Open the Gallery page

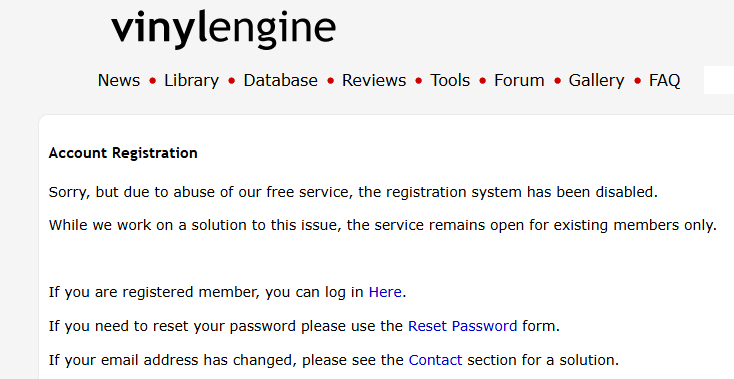(x=596, y=80)
